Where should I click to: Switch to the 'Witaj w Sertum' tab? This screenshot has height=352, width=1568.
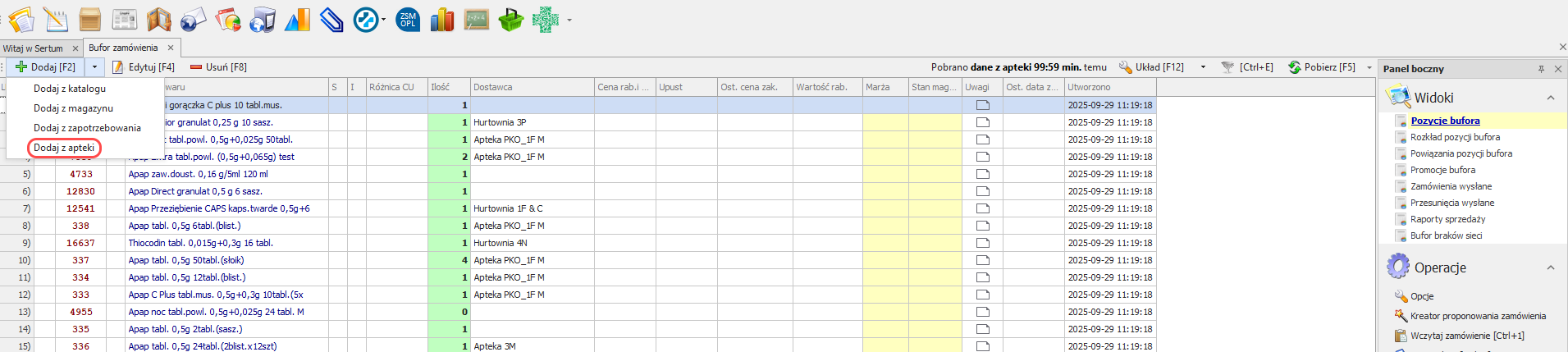pos(33,48)
